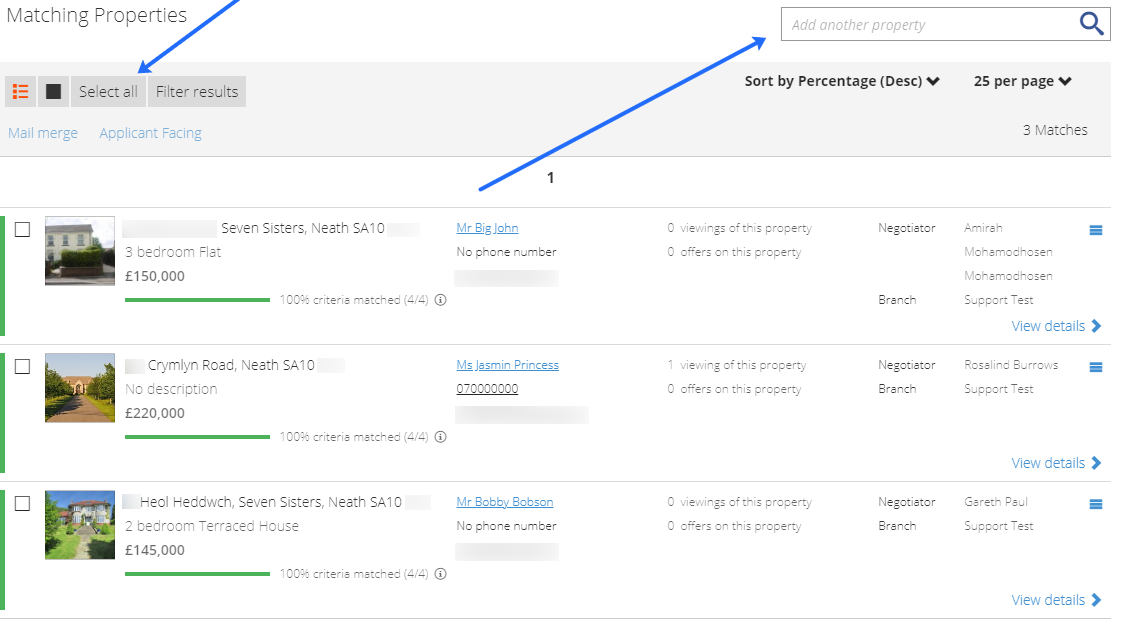Show criteria info for Heol Heddwch property

click(441, 574)
